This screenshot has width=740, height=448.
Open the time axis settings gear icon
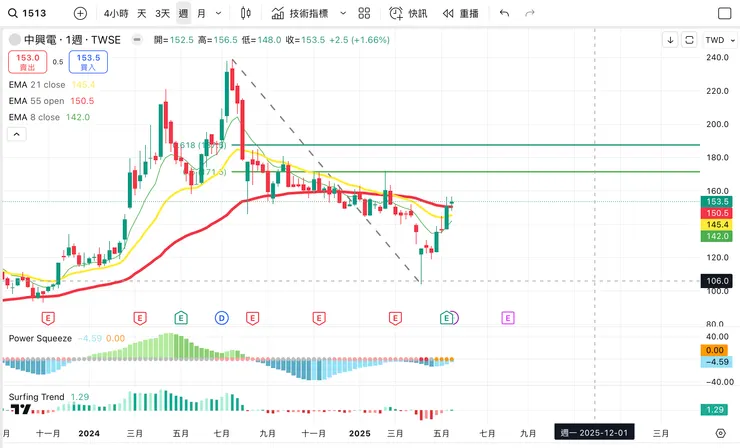coord(720,433)
